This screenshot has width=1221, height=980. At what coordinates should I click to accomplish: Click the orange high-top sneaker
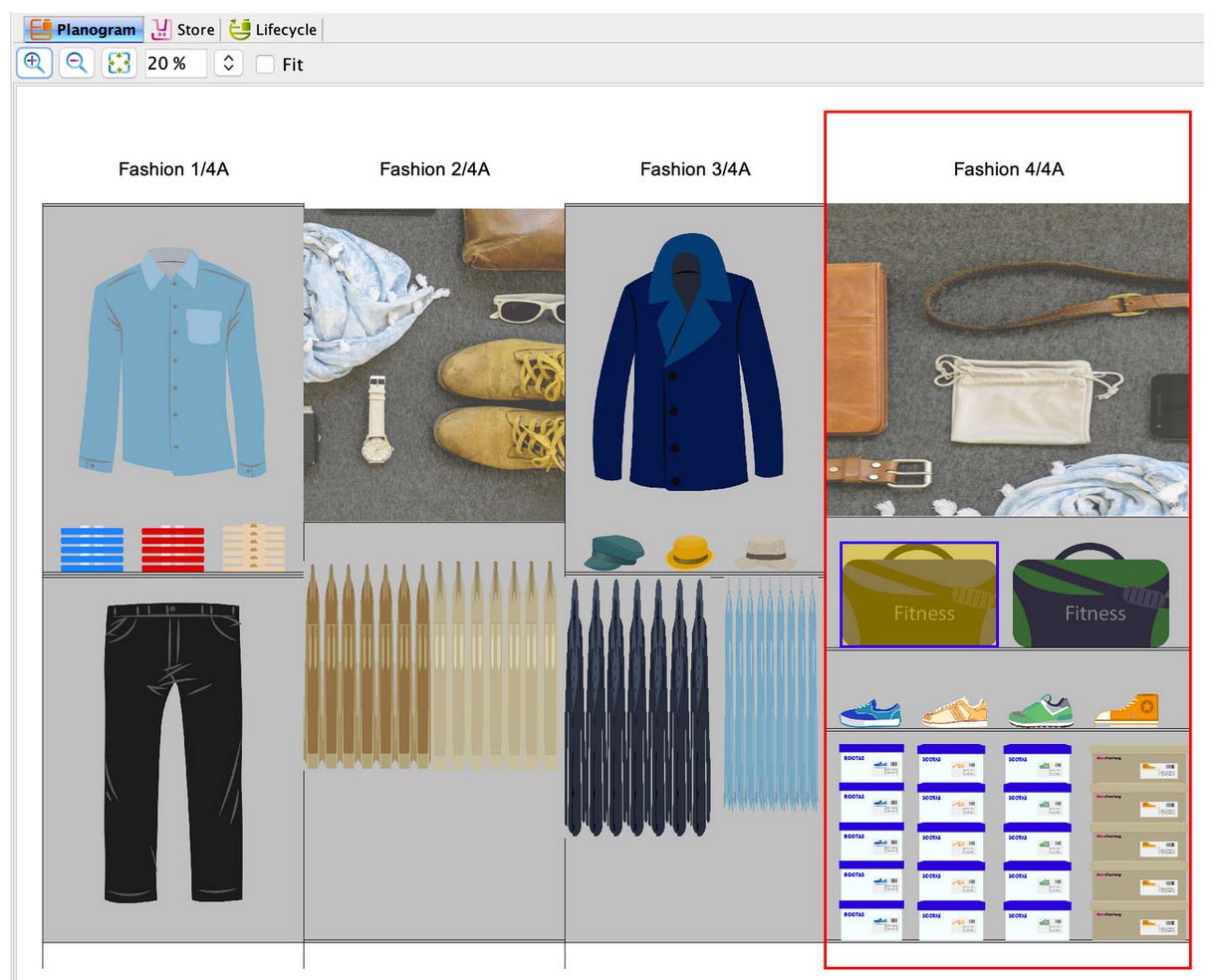(1126, 710)
